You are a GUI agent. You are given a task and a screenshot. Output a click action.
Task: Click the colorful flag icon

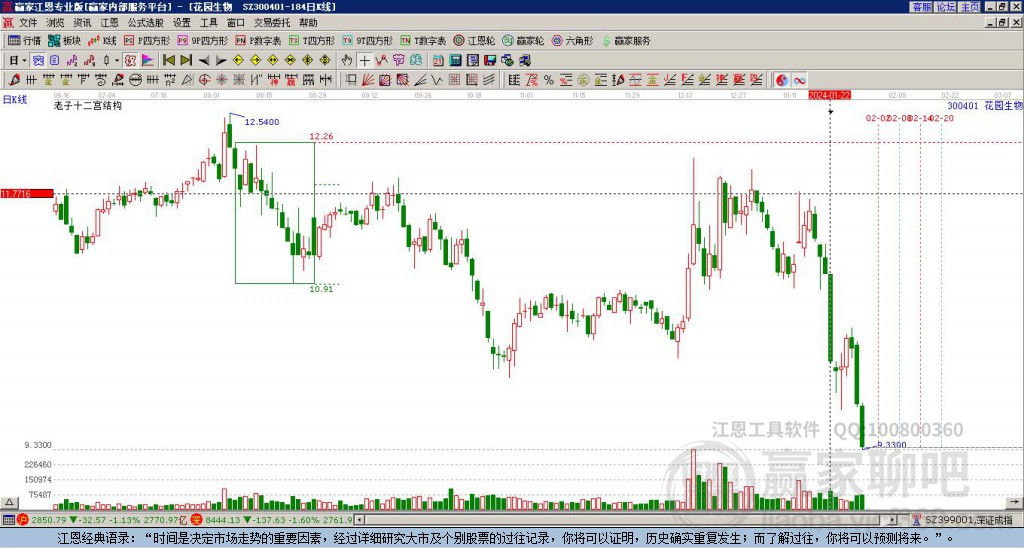point(148,61)
